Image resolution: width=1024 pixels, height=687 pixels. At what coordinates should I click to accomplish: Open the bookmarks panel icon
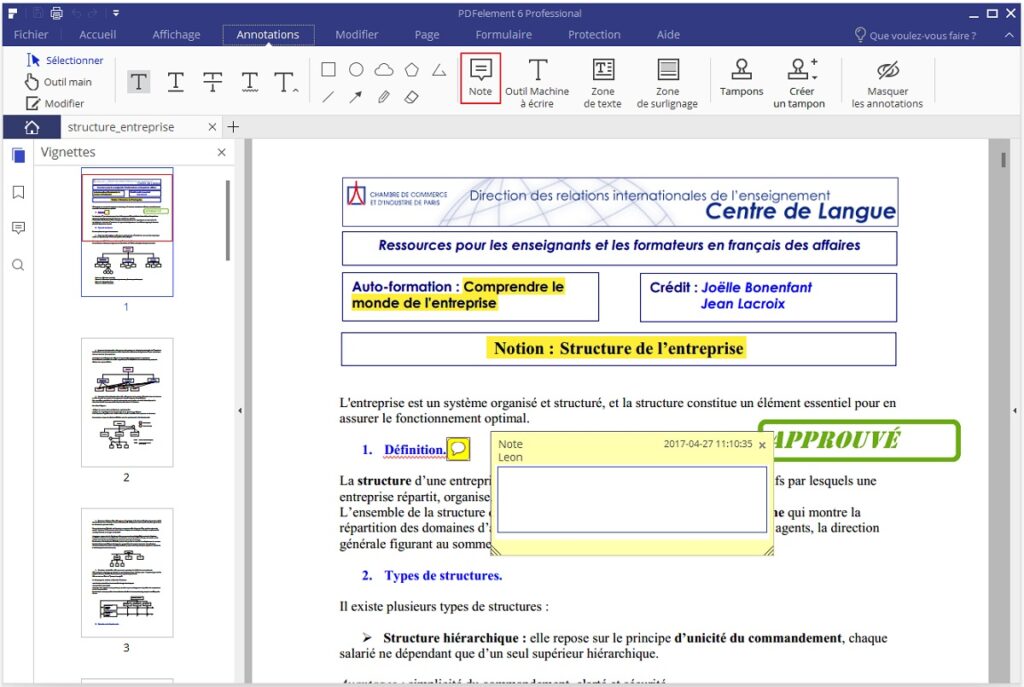[18, 192]
